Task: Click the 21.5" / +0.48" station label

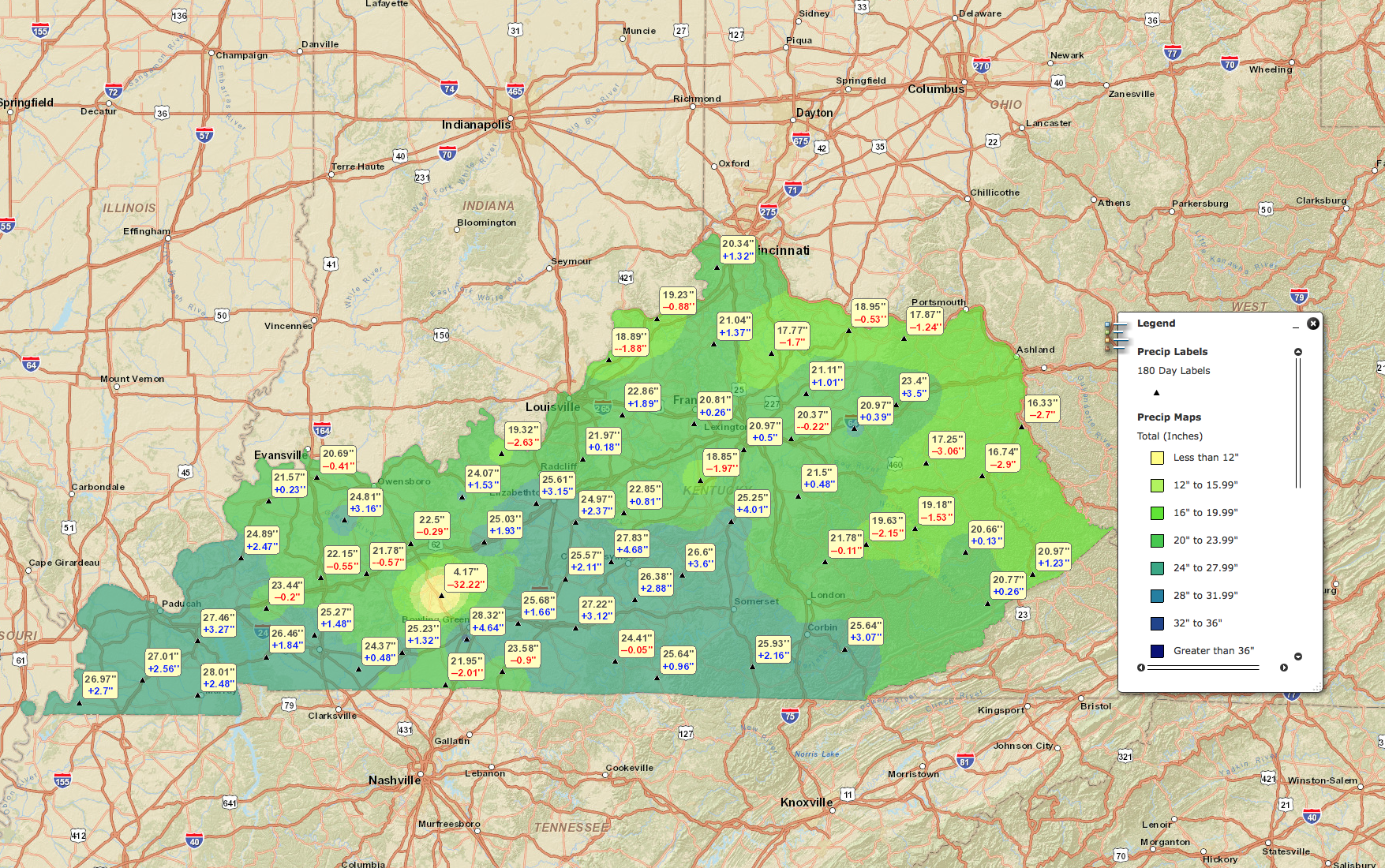Action: pos(818,478)
